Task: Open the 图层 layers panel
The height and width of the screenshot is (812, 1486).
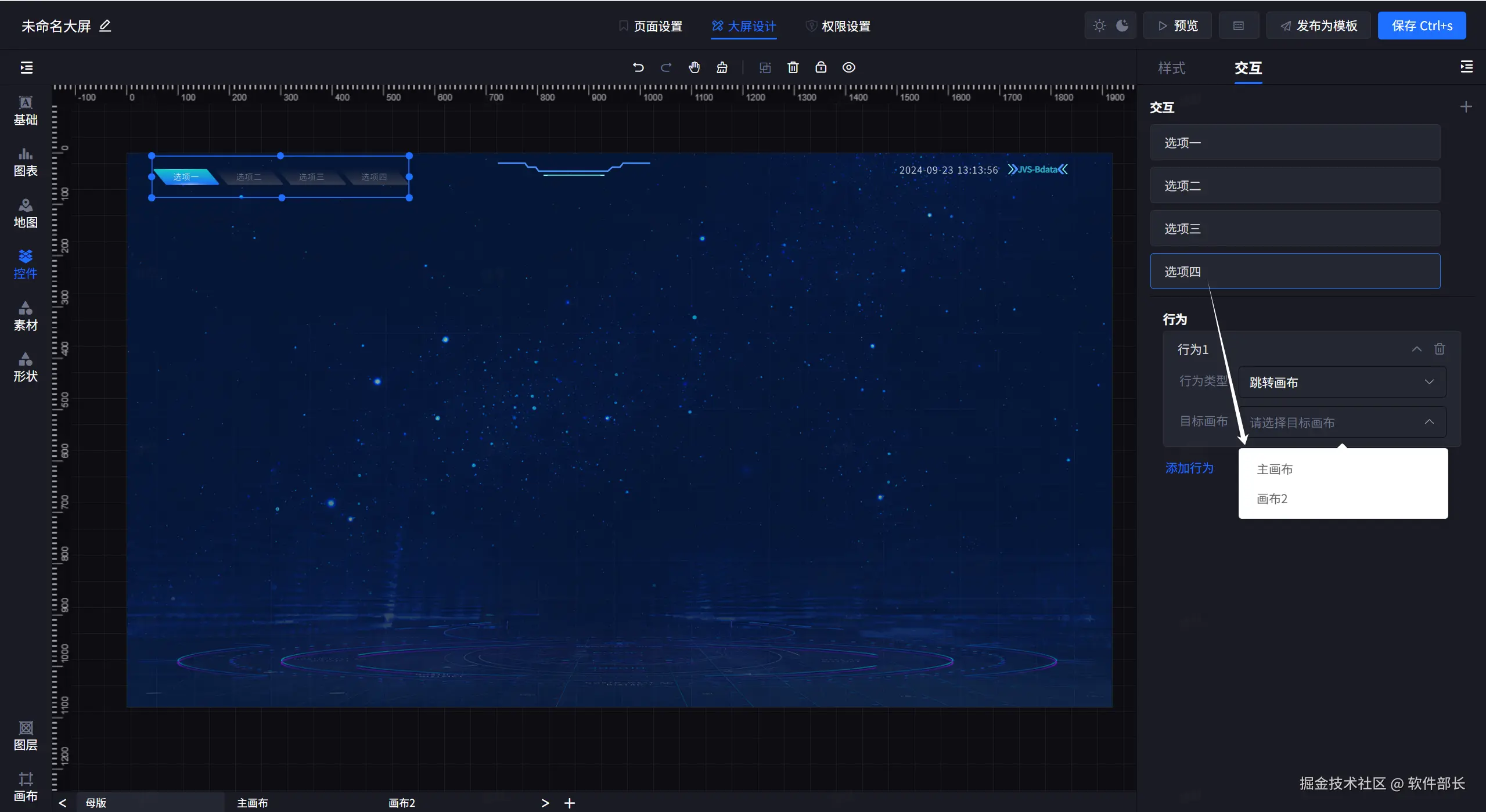Action: coord(26,735)
